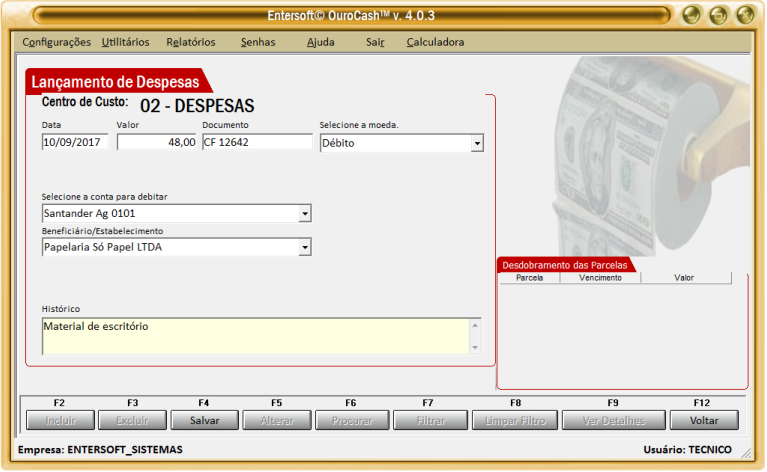The image size is (767, 472).
Task: Go back with the Voltar button
Action: [x=704, y=421]
